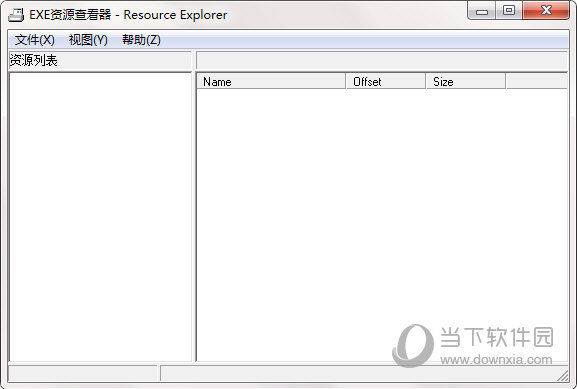Click the application icon in title bar
This screenshot has width=577, height=389.
click(16, 15)
